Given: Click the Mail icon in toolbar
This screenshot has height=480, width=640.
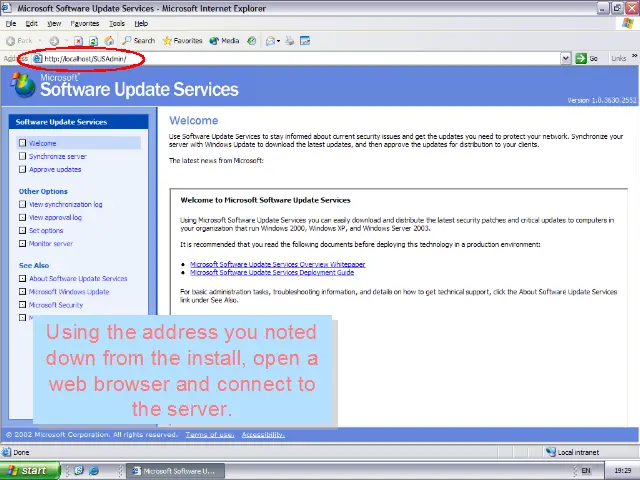Looking at the screenshot, I should 270,41.
